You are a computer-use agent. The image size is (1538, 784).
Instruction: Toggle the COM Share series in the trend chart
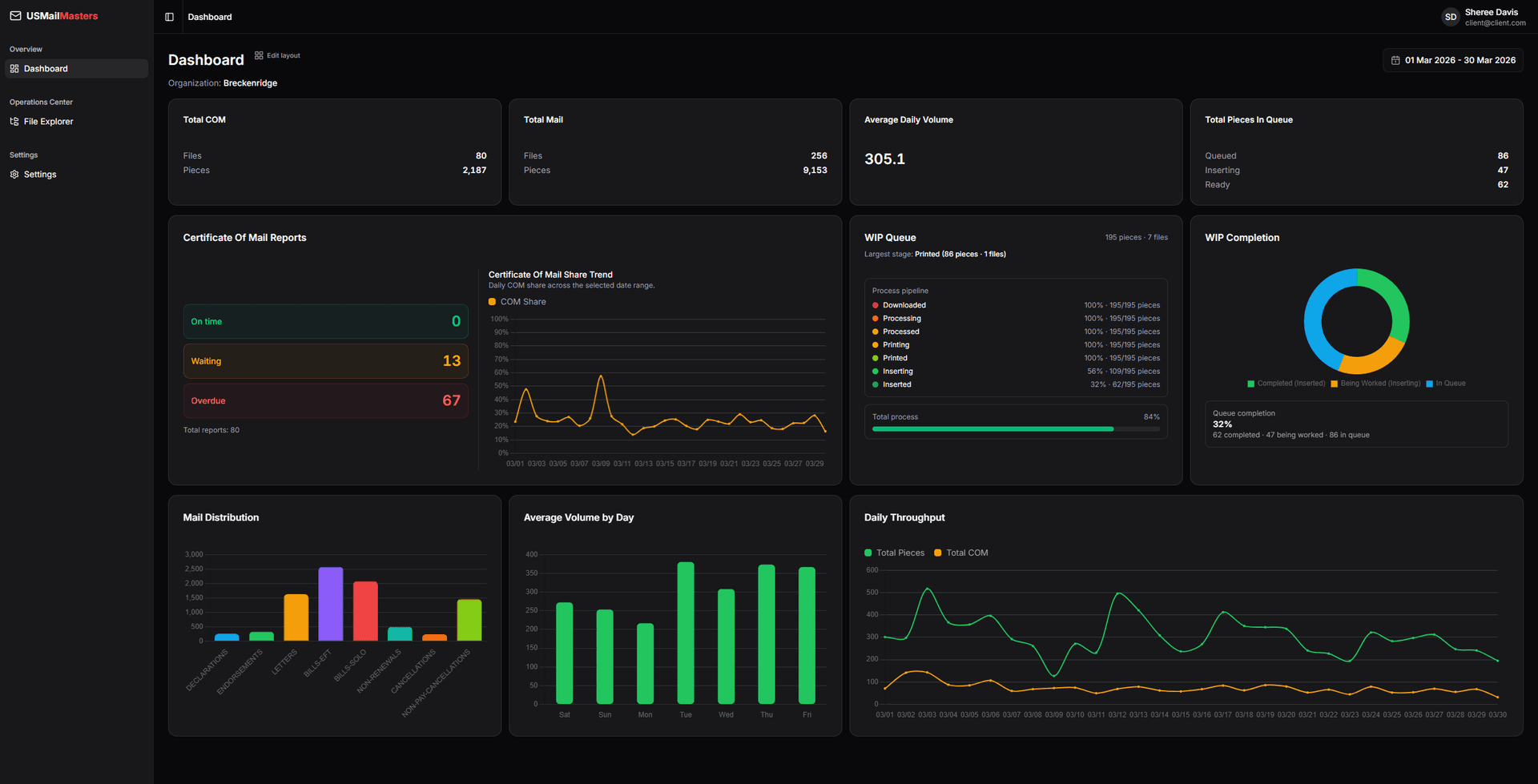pyautogui.click(x=517, y=301)
